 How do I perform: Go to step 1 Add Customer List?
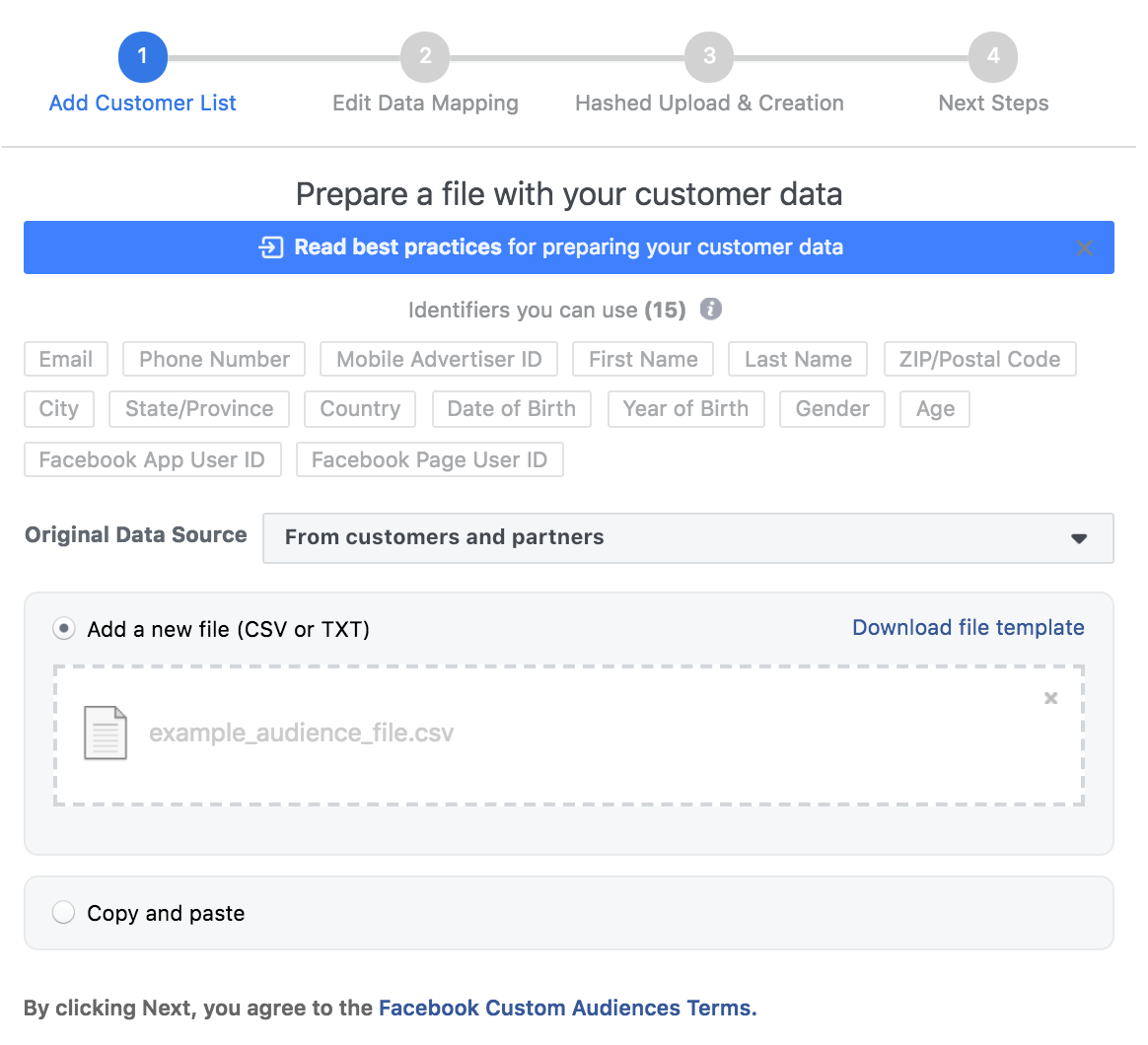(x=143, y=57)
